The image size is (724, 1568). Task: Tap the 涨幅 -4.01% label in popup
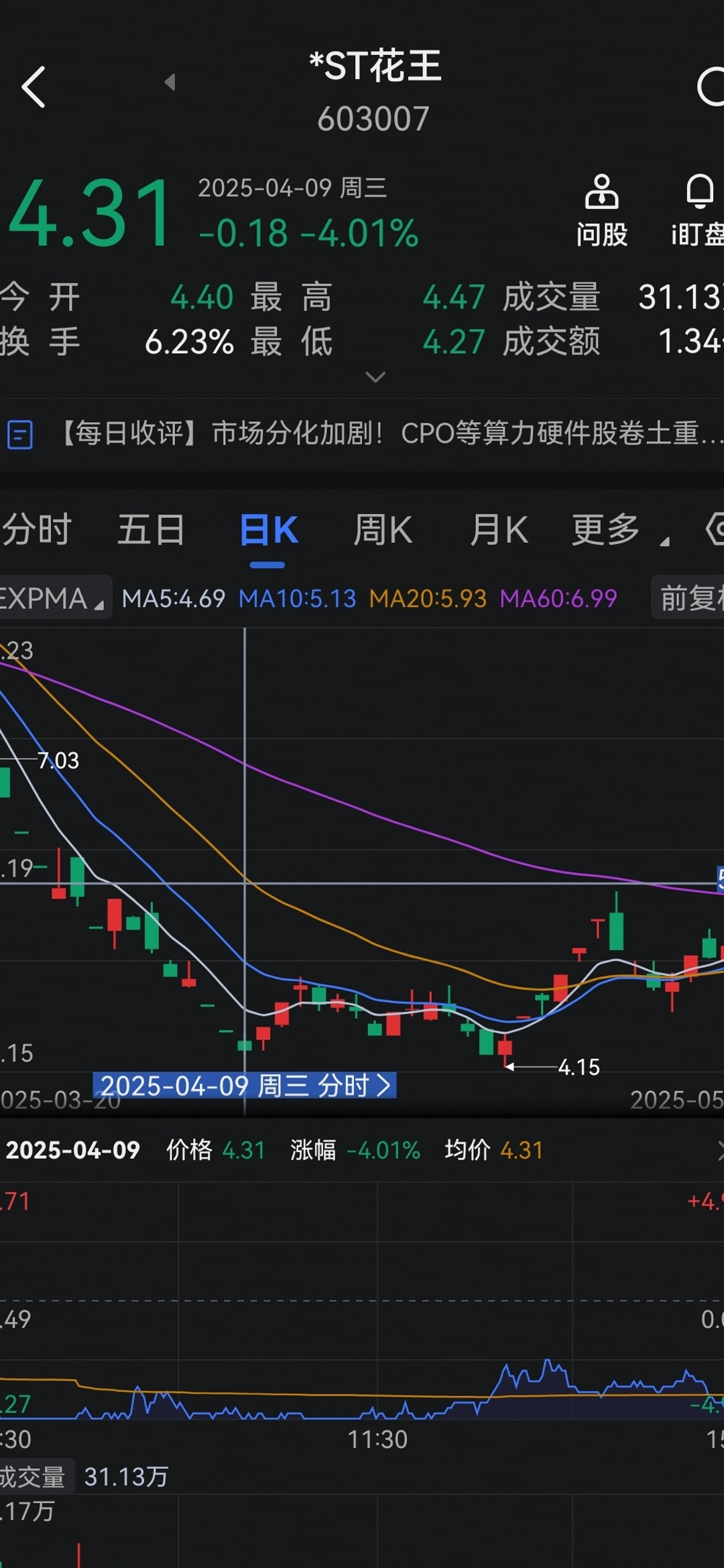click(355, 1151)
